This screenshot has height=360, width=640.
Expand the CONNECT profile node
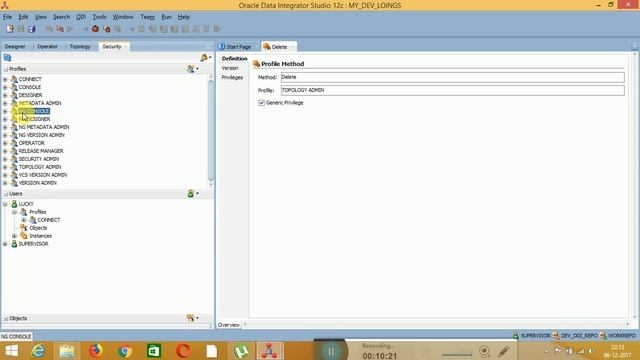[x=5, y=79]
